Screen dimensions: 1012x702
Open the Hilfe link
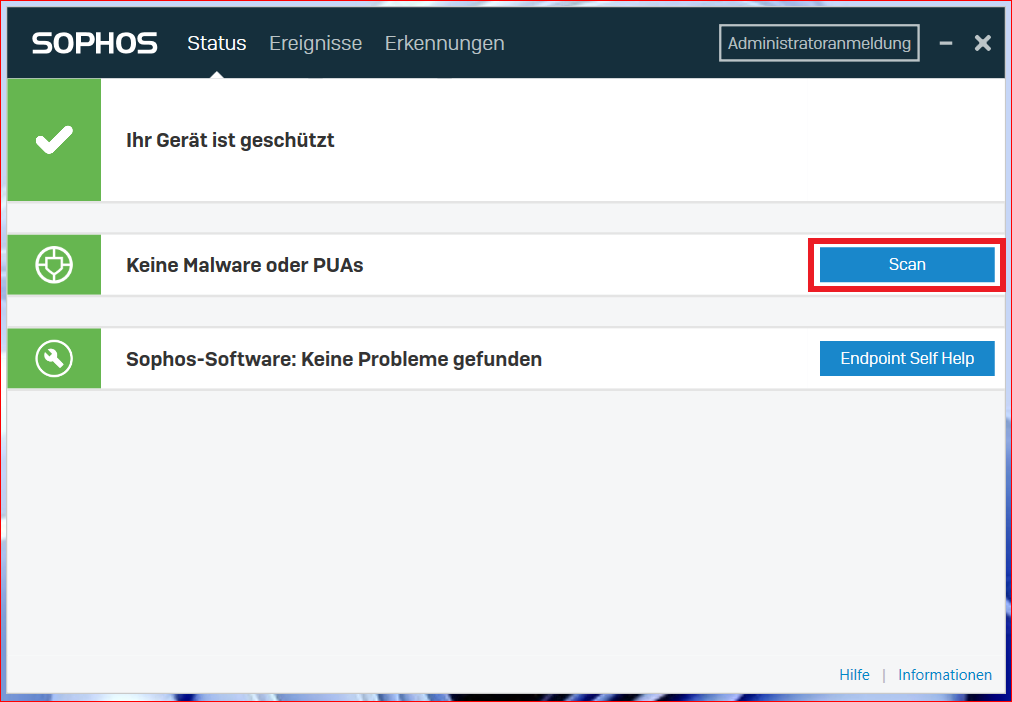point(854,675)
